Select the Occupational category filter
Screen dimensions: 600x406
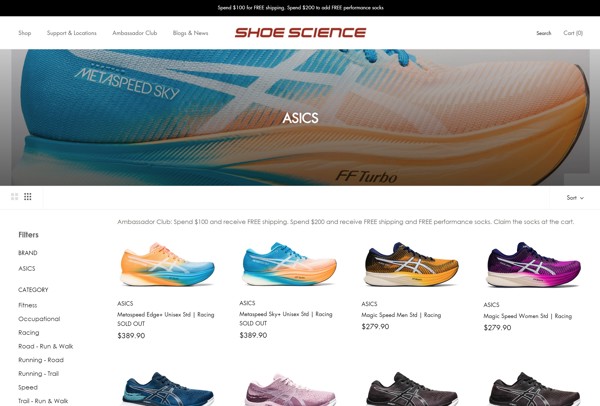[x=39, y=319]
